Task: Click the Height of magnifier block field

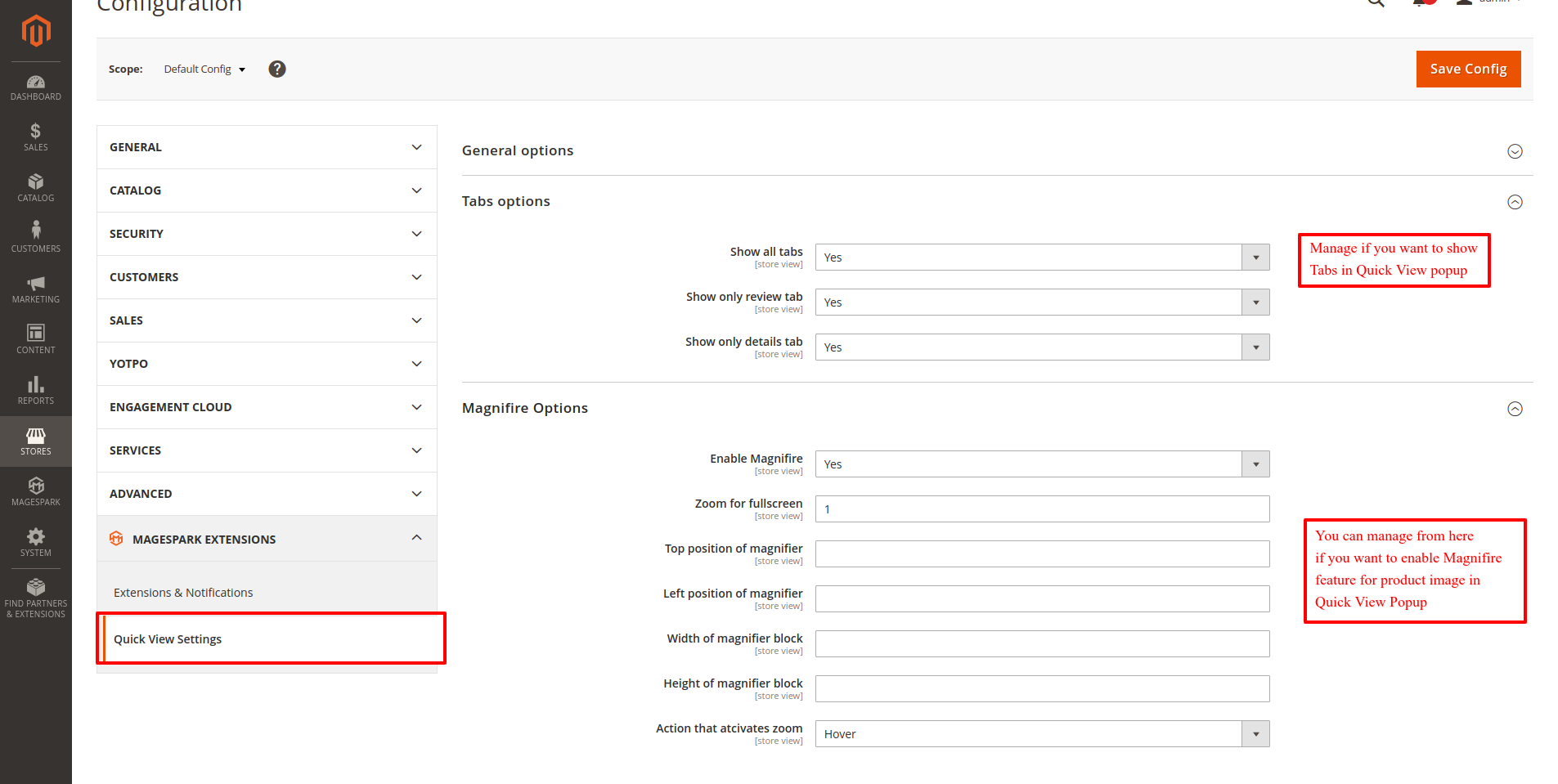Action: point(1042,689)
